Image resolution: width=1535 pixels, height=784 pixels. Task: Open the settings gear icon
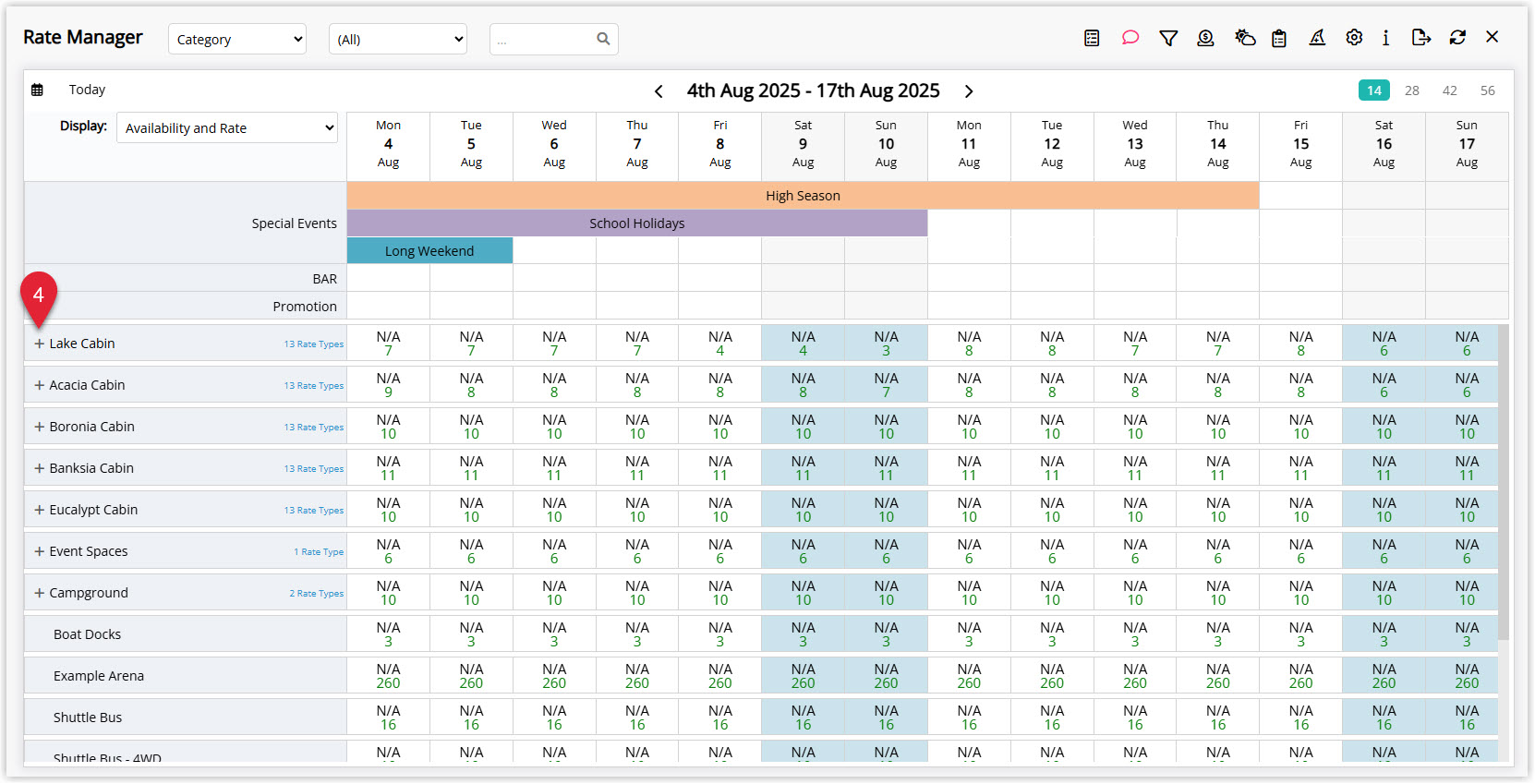[1354, 38]
